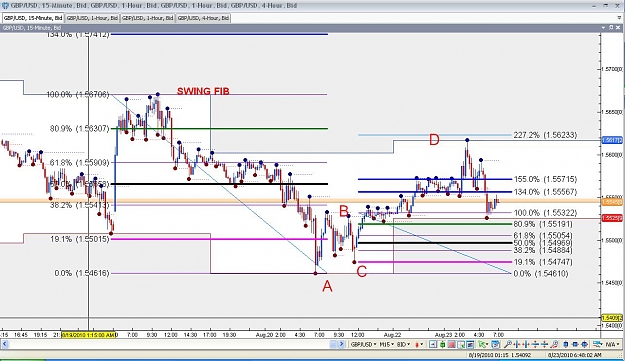Click the right chevron scroll icon in toolbar
The height and width of the screenshot is (361, 625).
[x=342, y=344]
